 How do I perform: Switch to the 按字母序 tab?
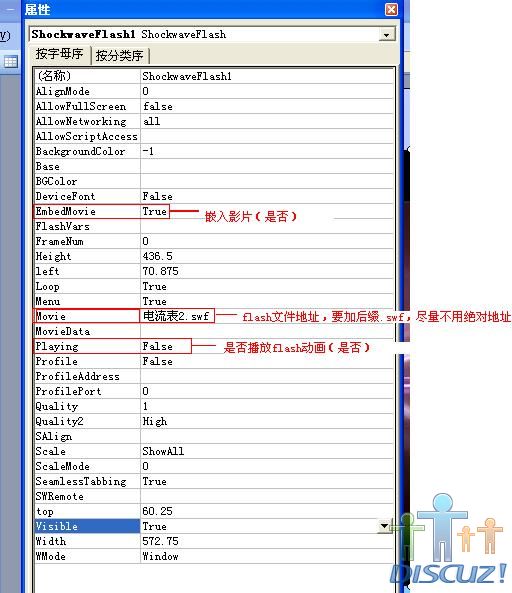59,54
